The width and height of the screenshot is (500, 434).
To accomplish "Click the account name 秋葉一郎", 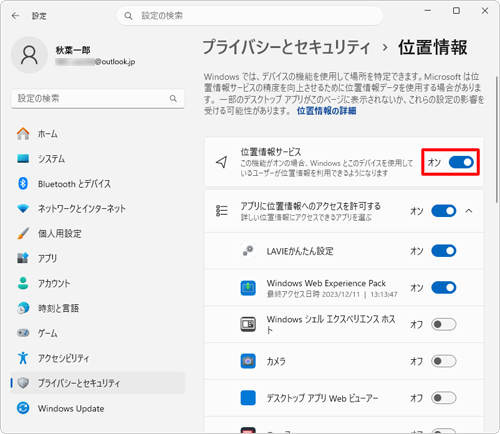I will (73, 50).
